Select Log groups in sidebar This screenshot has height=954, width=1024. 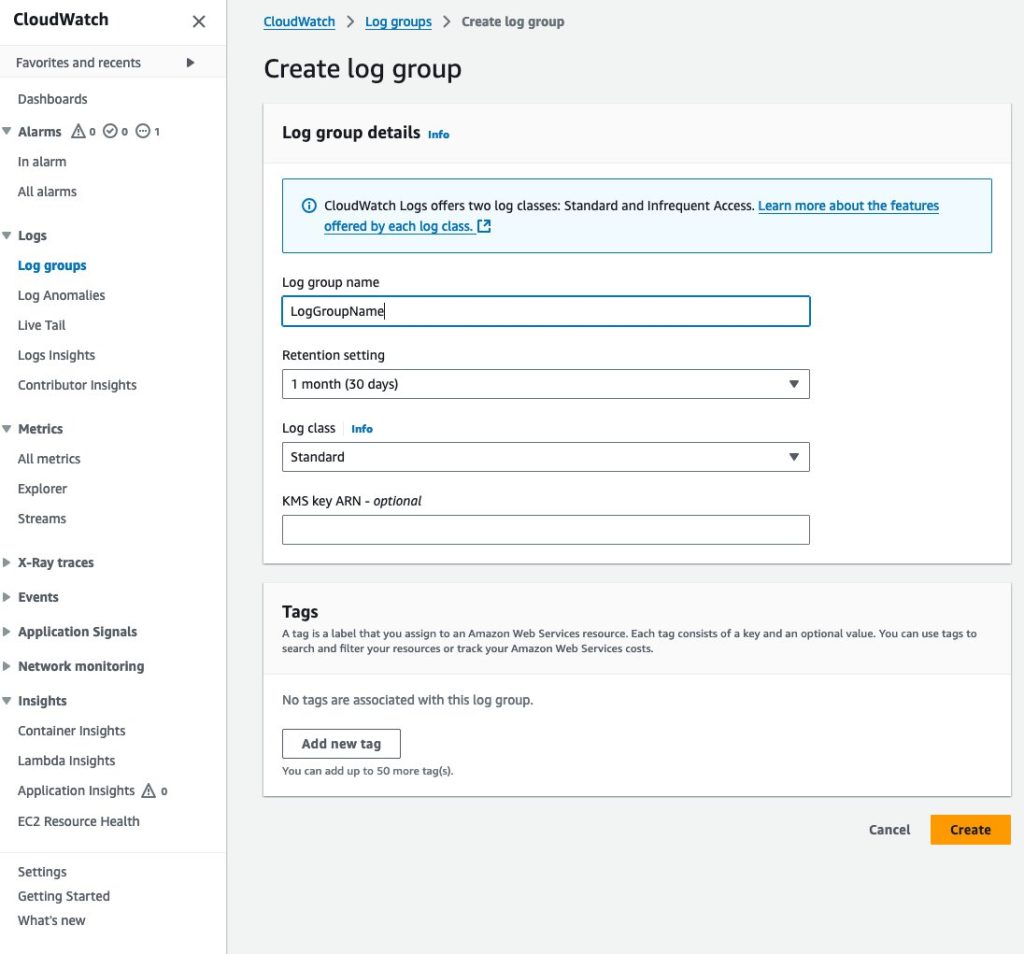52,265
